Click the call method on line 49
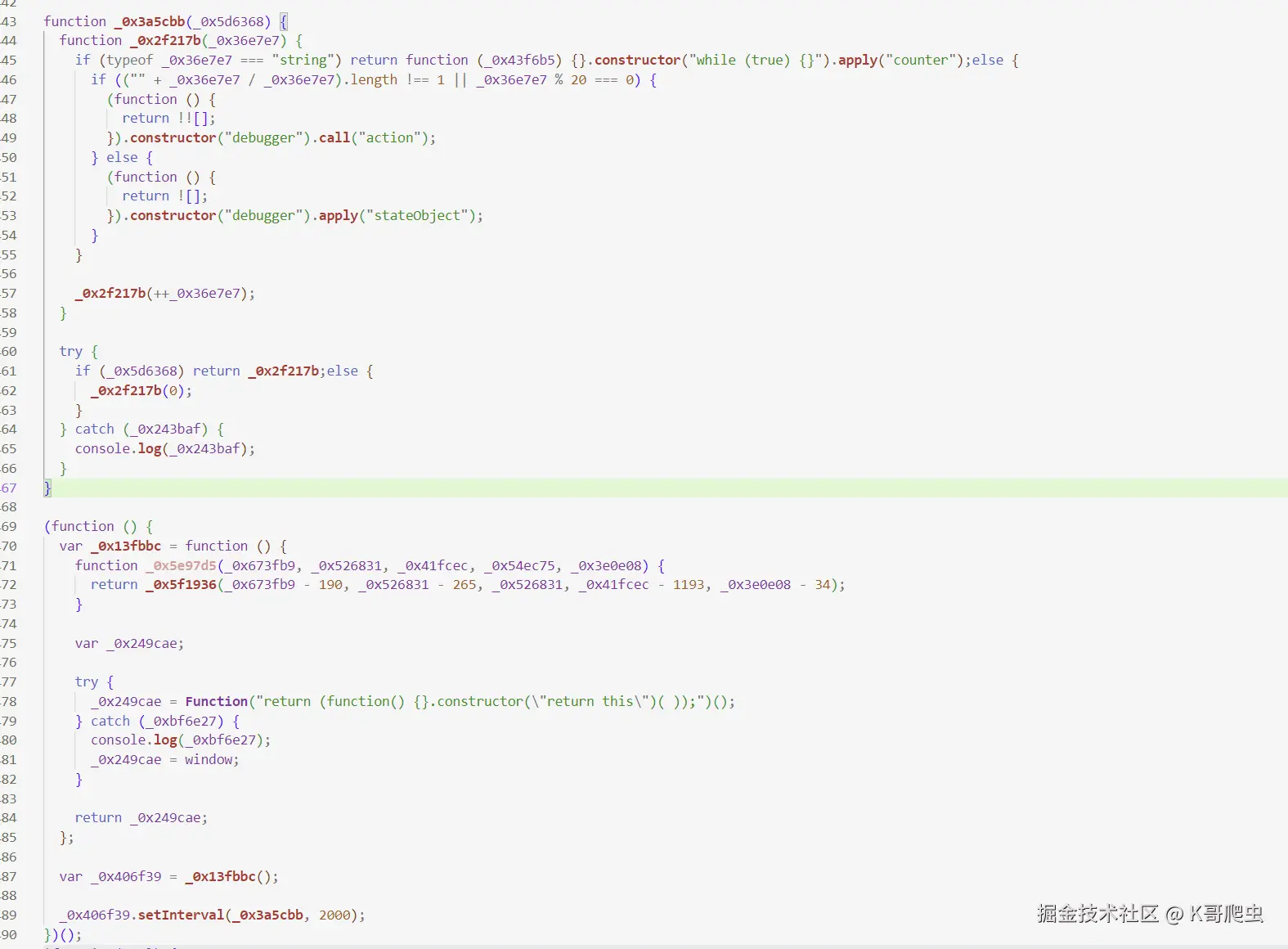The image size is (1288, 949). (334, 137)
